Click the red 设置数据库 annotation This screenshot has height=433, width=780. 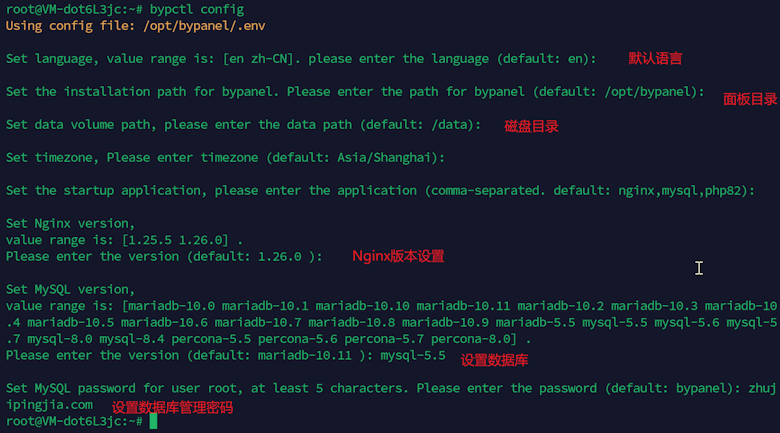click(494, 360)
